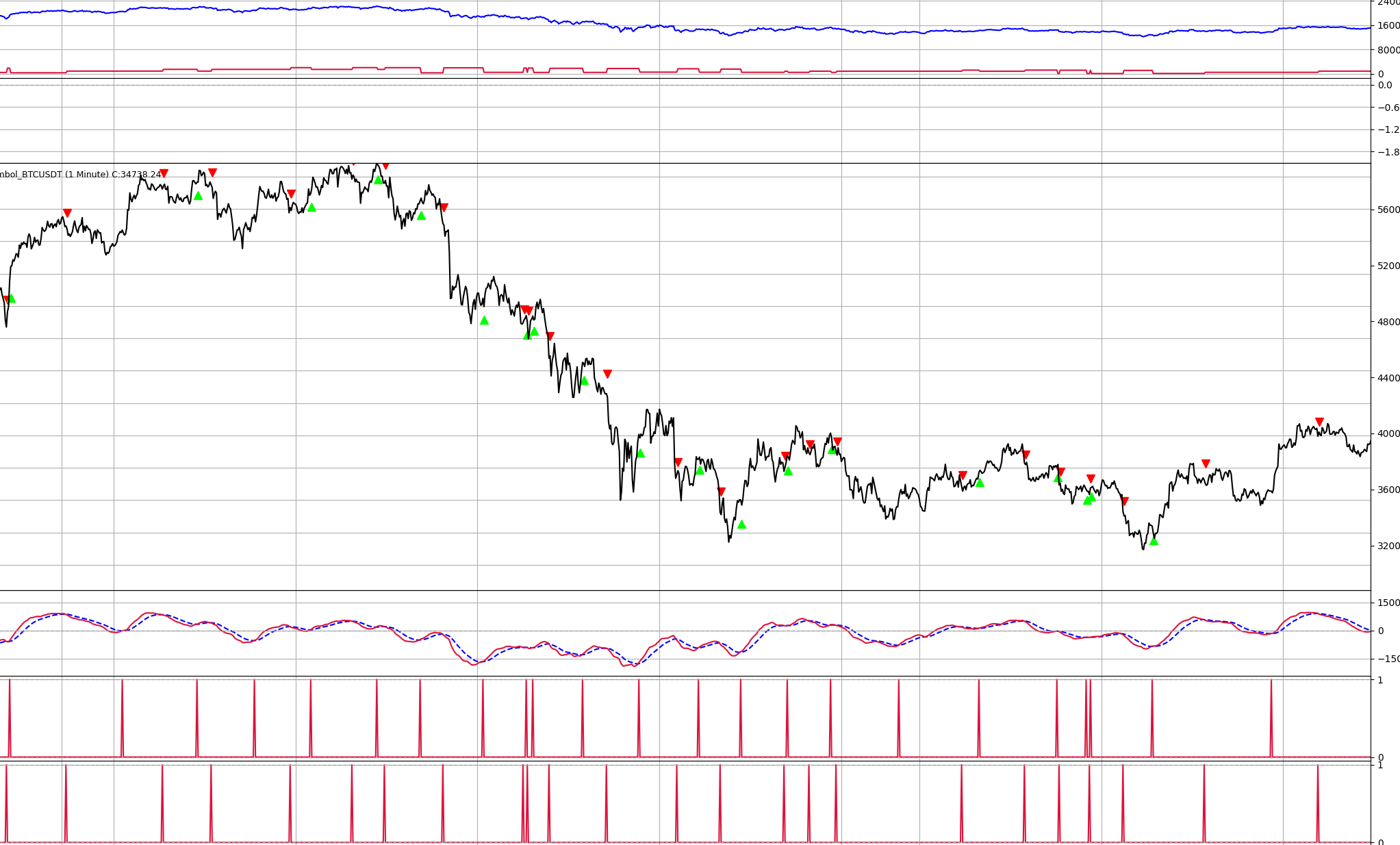
Task: Click the -0.6 axis label in the second panel
Action: 1388,108
